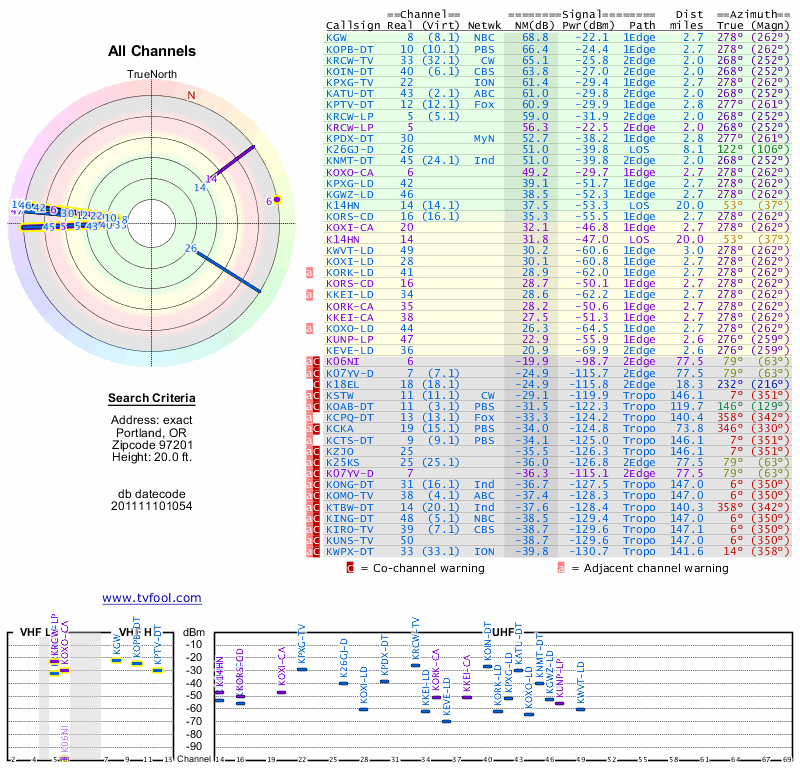
Task: Click K18EL callsign in the table
Action: (x=343, y=384)
